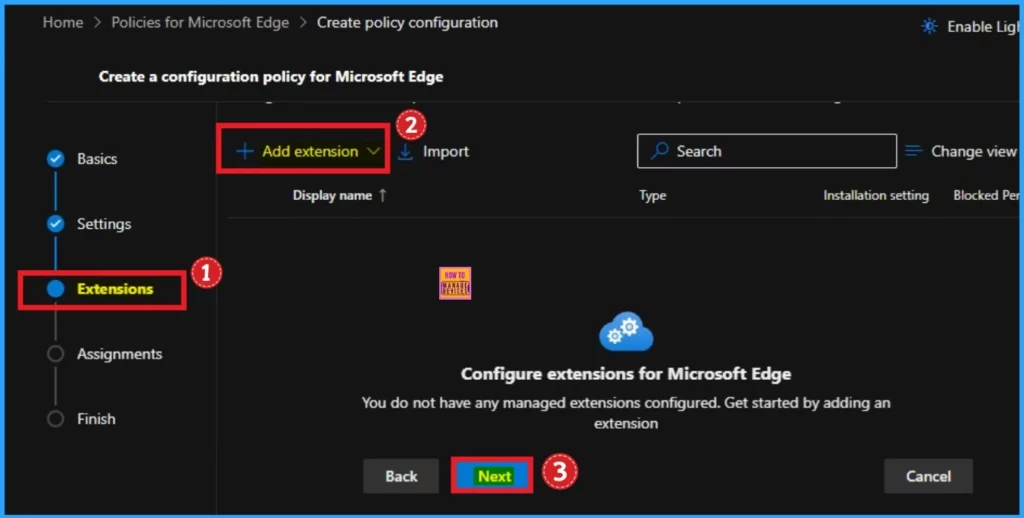Open Policies for Microsoft Edge breadcrumb
This screenshot has height=518, width=1024.
(x=200, y=22)
